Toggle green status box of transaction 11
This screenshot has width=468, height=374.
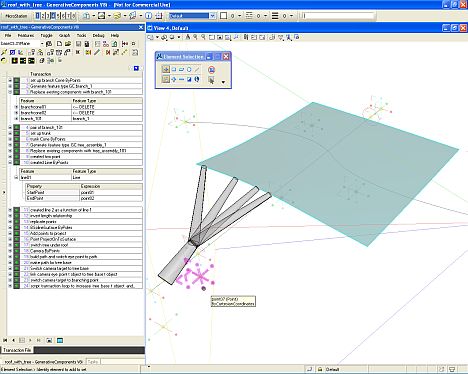click(x=16, y=210)
